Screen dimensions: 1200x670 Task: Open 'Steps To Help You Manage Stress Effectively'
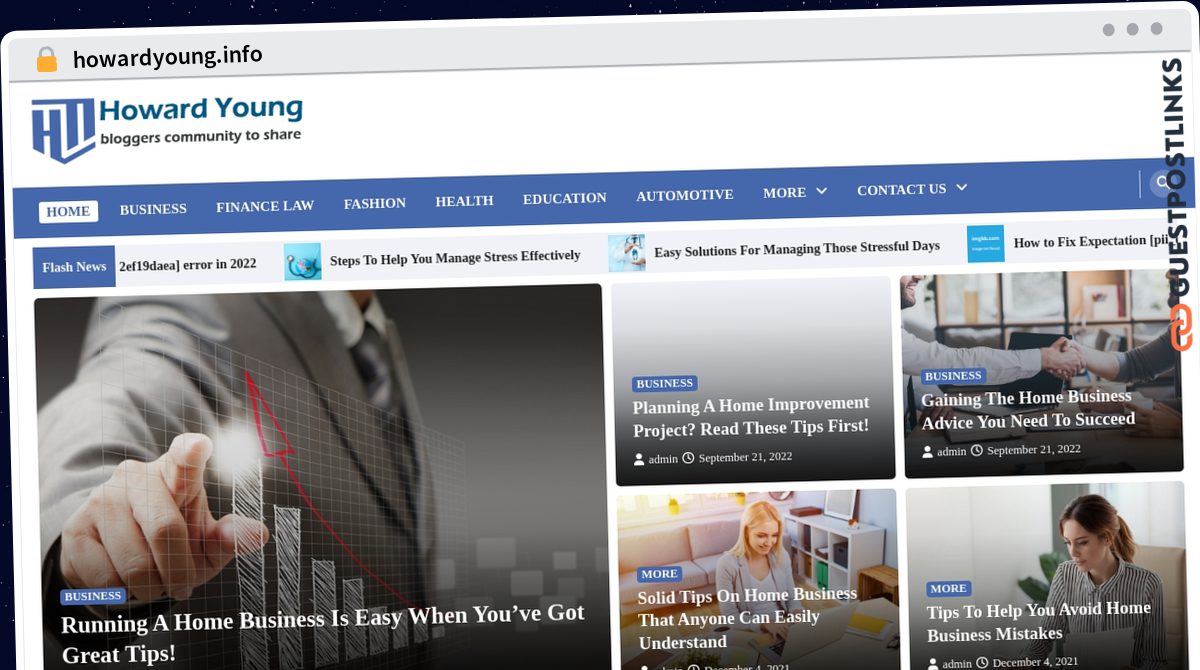[x=455, y=258]
